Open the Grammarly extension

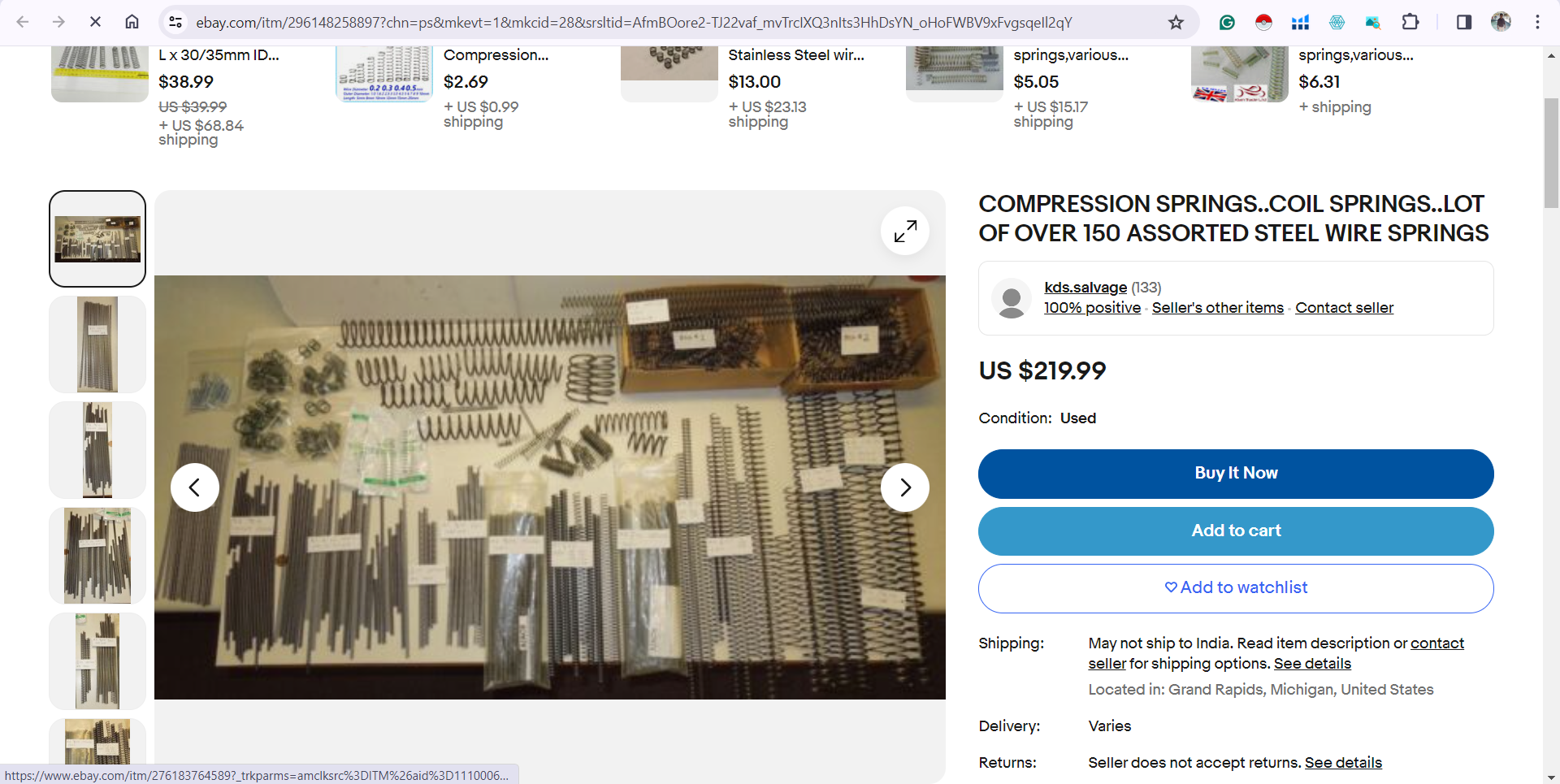coord(1227,22)
